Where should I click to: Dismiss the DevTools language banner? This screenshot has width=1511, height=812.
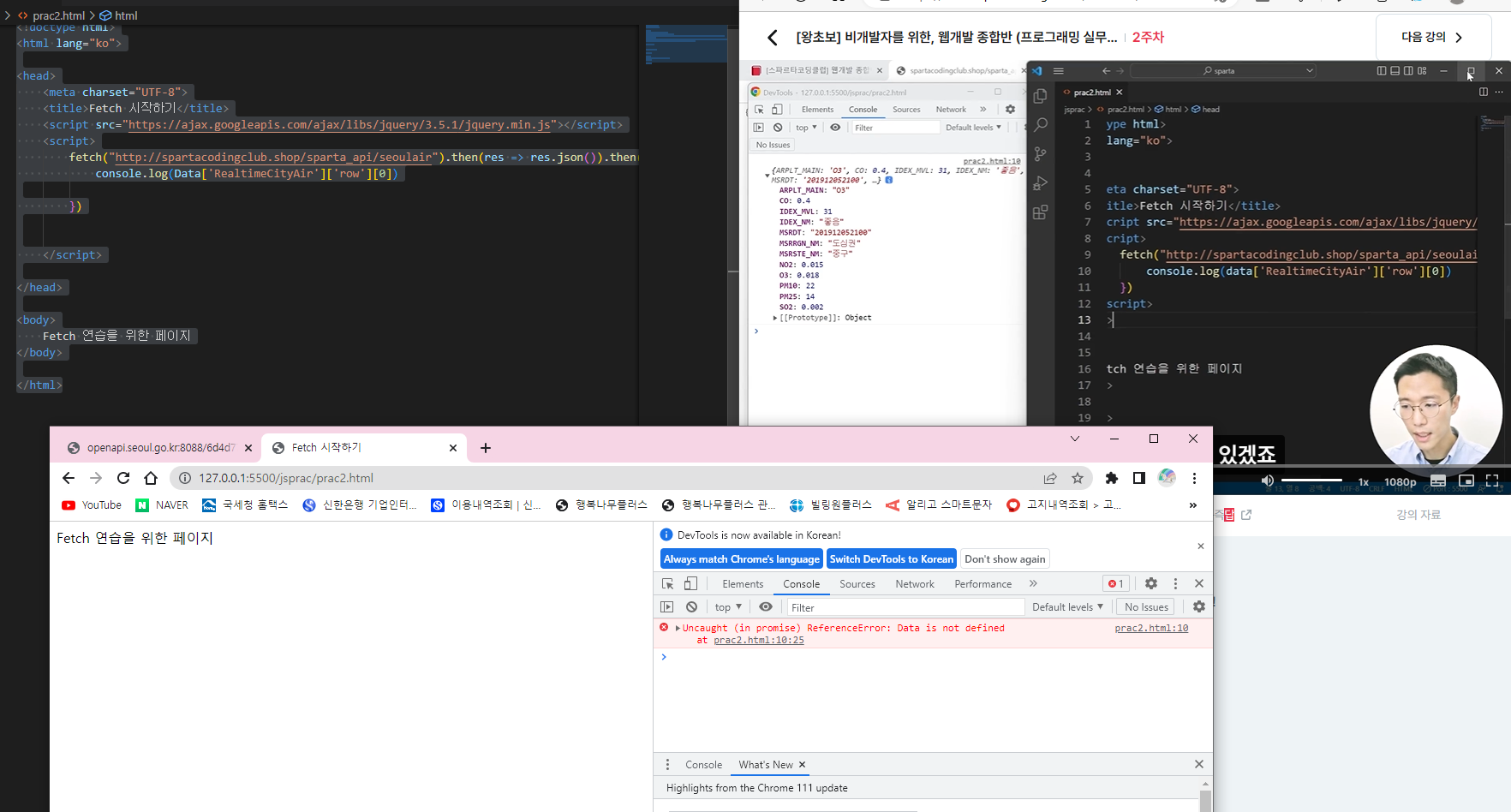[1201, 546]
